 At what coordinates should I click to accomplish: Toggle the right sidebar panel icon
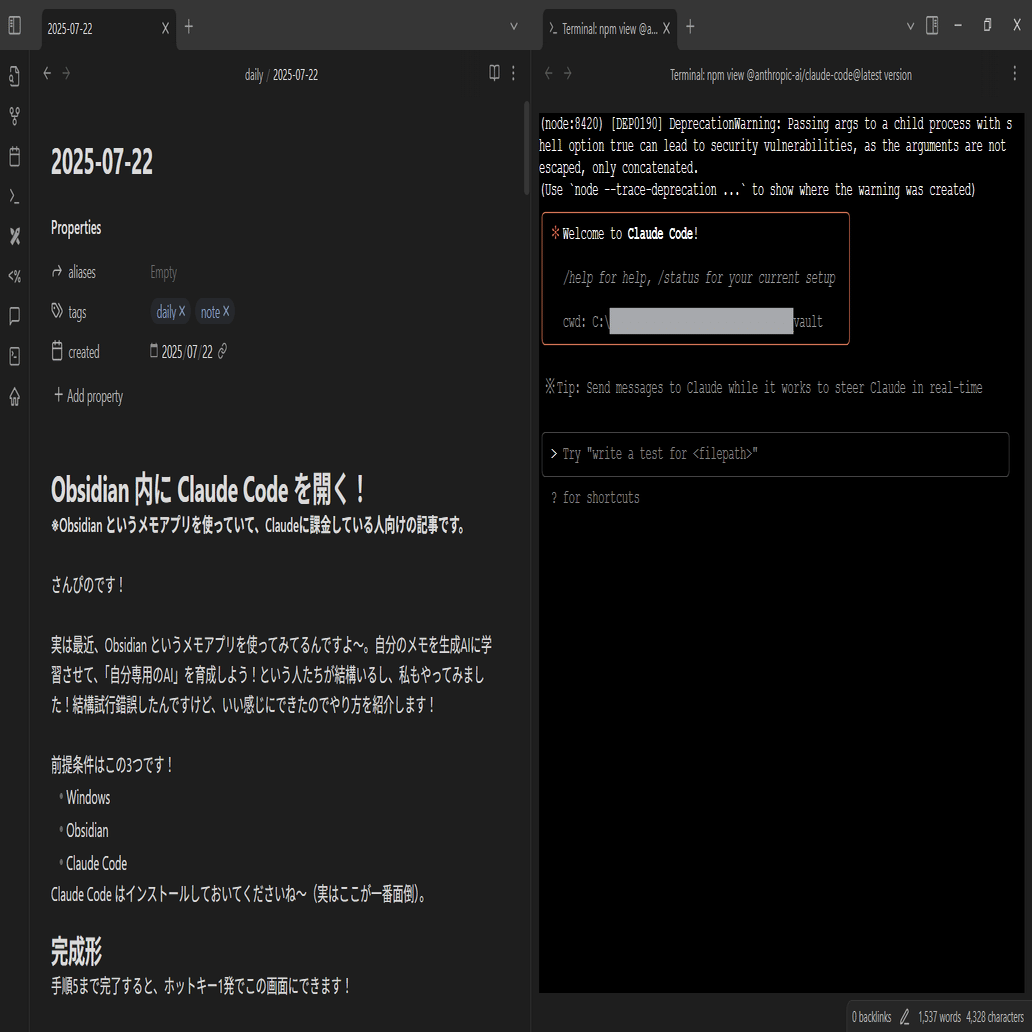coord(932,26)
